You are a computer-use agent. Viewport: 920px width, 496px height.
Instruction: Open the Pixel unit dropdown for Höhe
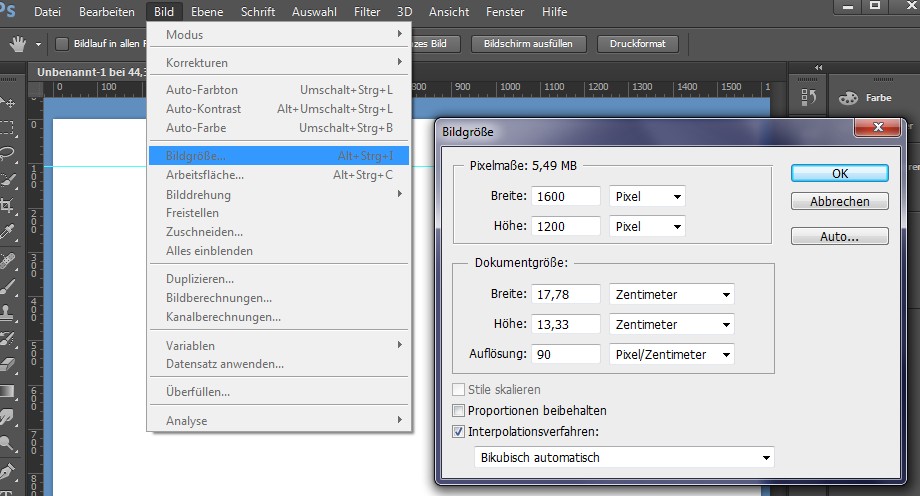click(x=647, y=227)
